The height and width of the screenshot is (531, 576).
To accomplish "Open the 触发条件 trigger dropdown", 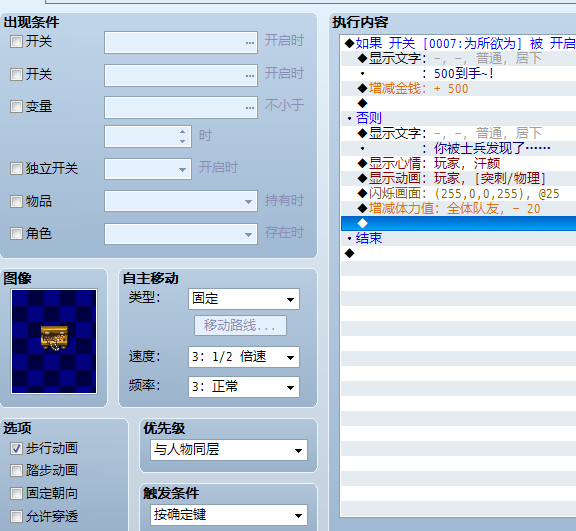I will (229, 515).
